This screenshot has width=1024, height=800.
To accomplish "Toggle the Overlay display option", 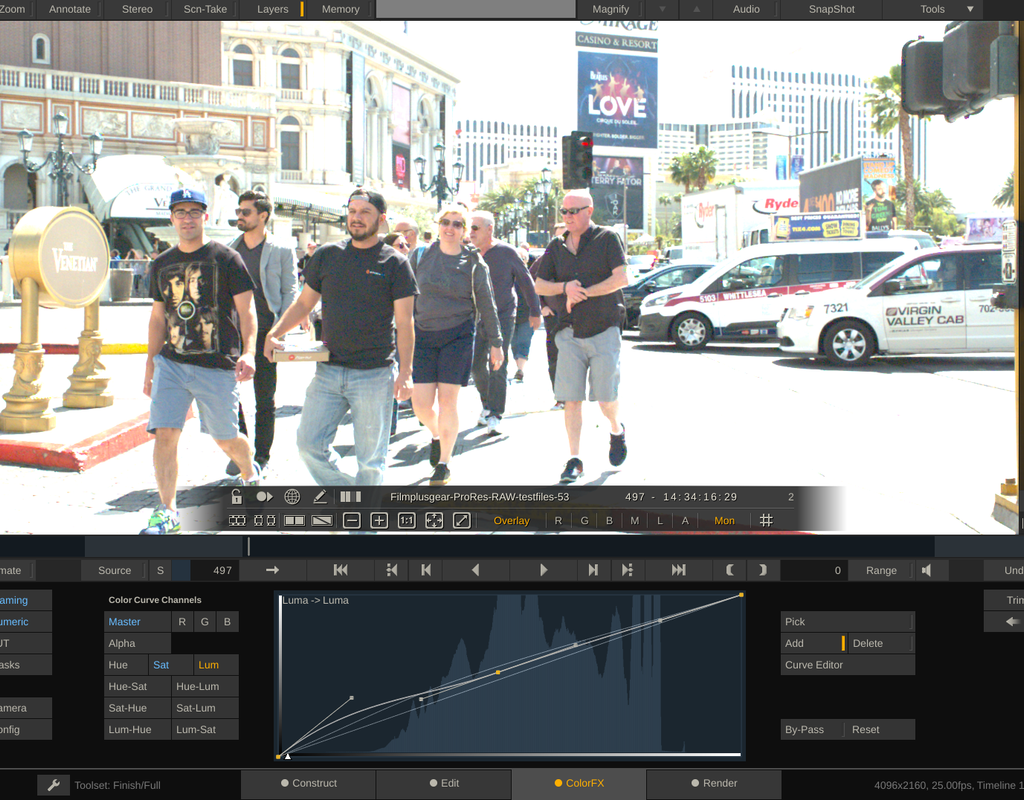I will tap(511, 520).
